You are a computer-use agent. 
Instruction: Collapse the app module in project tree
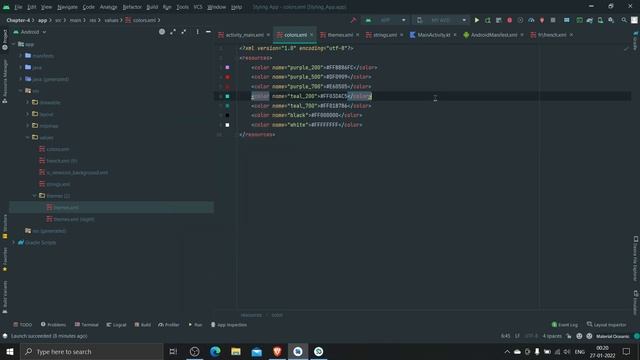(14, 44)
